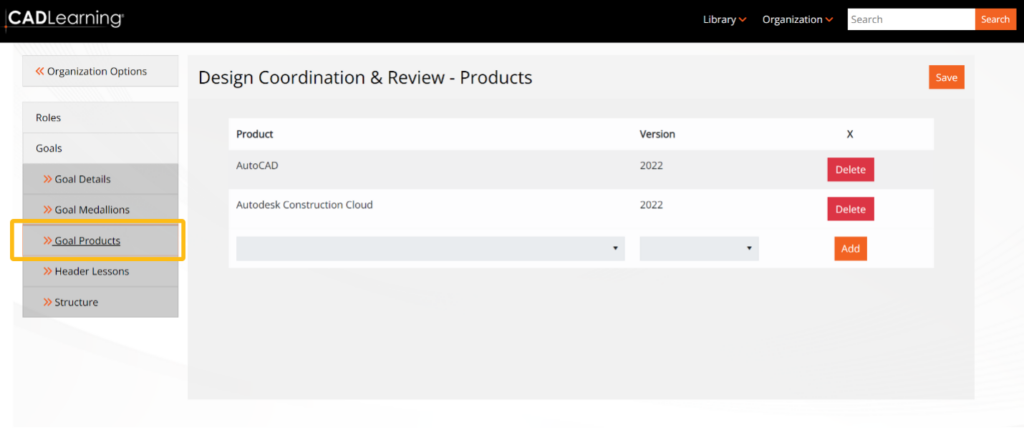Viewport: 1024px width, 430px height.
Task: Click the chevron icon next to Structure
Action: (x=47, y=302)
